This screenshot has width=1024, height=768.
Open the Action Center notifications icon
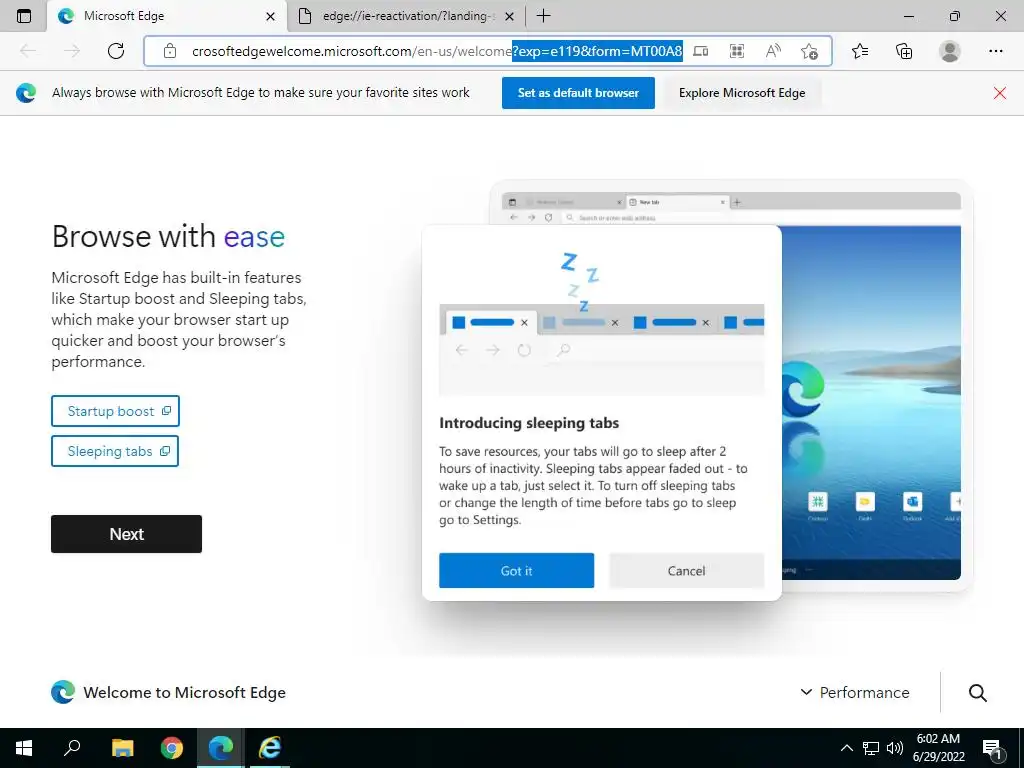[x=992, y=748]
